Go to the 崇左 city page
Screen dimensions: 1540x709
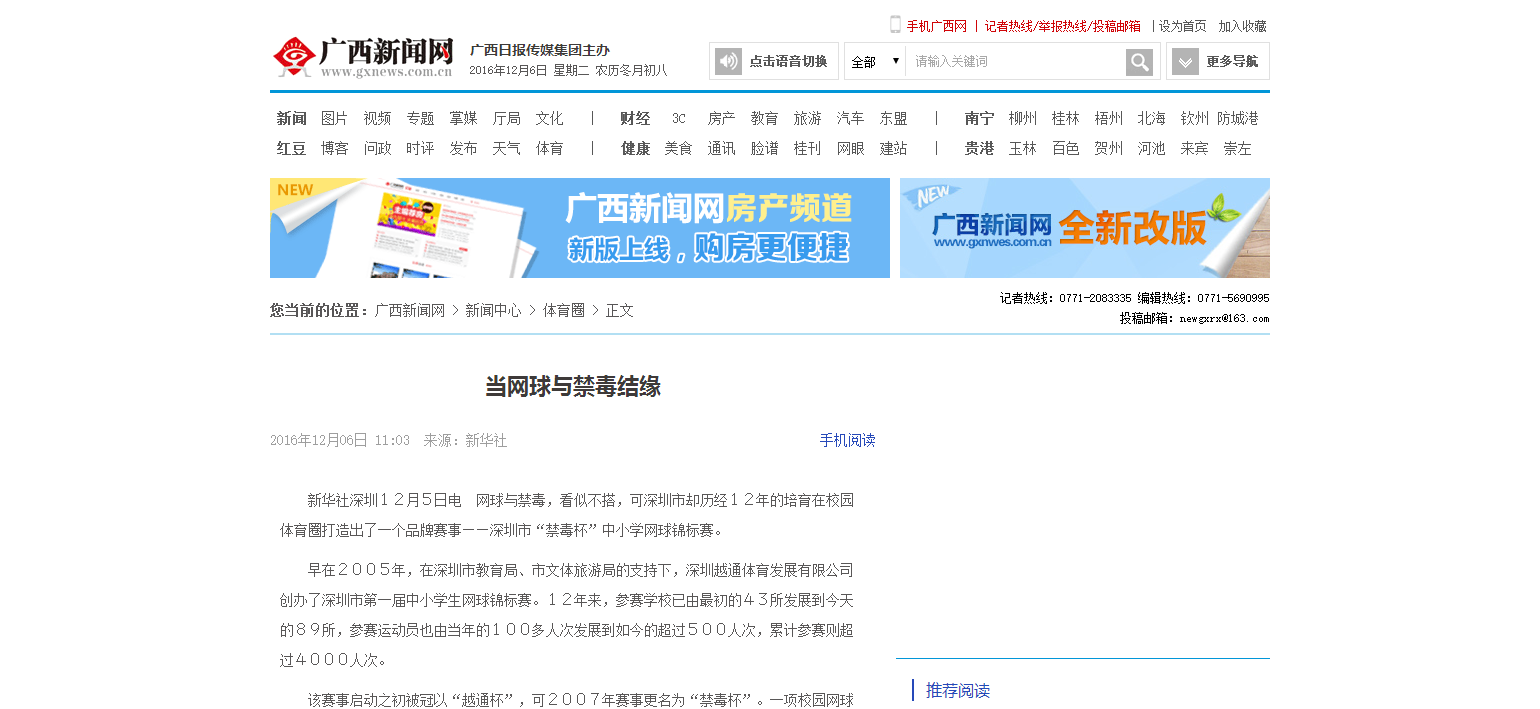tap(1238, 148)
